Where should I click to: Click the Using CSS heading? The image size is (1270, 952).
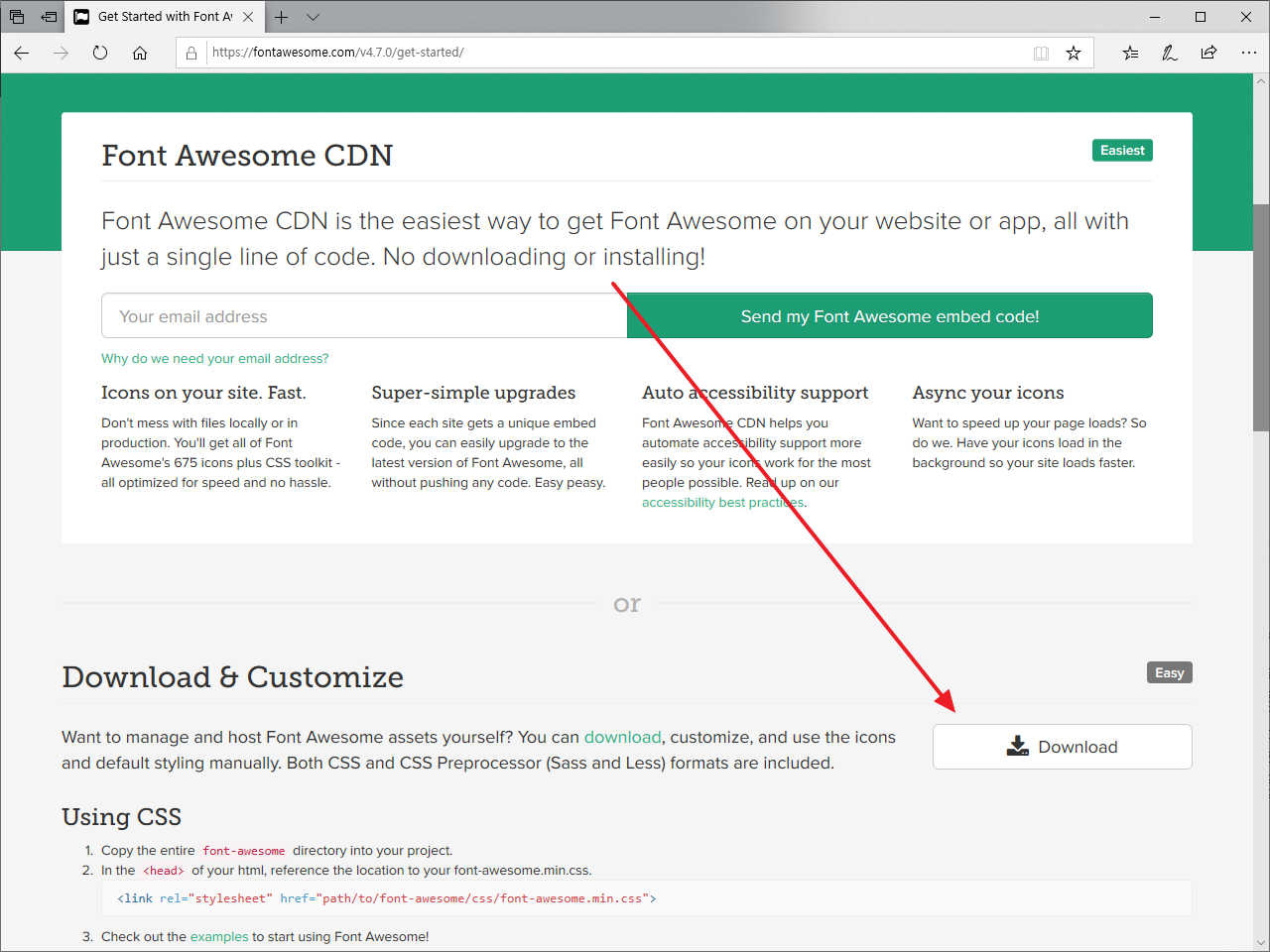point(121,817)
